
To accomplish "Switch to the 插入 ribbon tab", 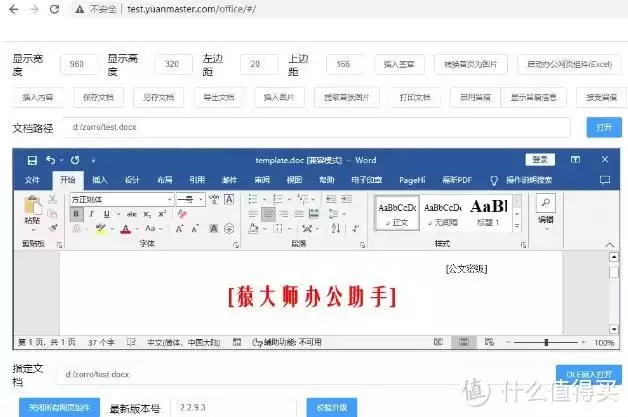I will pos(100,180).
